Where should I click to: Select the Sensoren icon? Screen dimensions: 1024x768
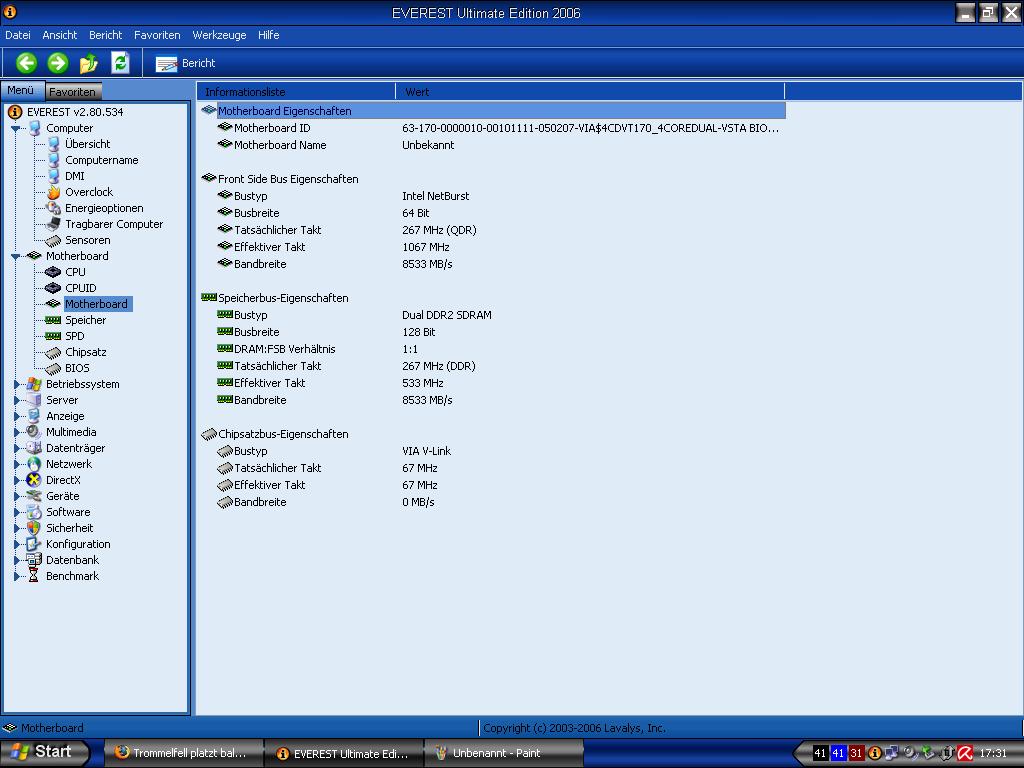(54, 241)
